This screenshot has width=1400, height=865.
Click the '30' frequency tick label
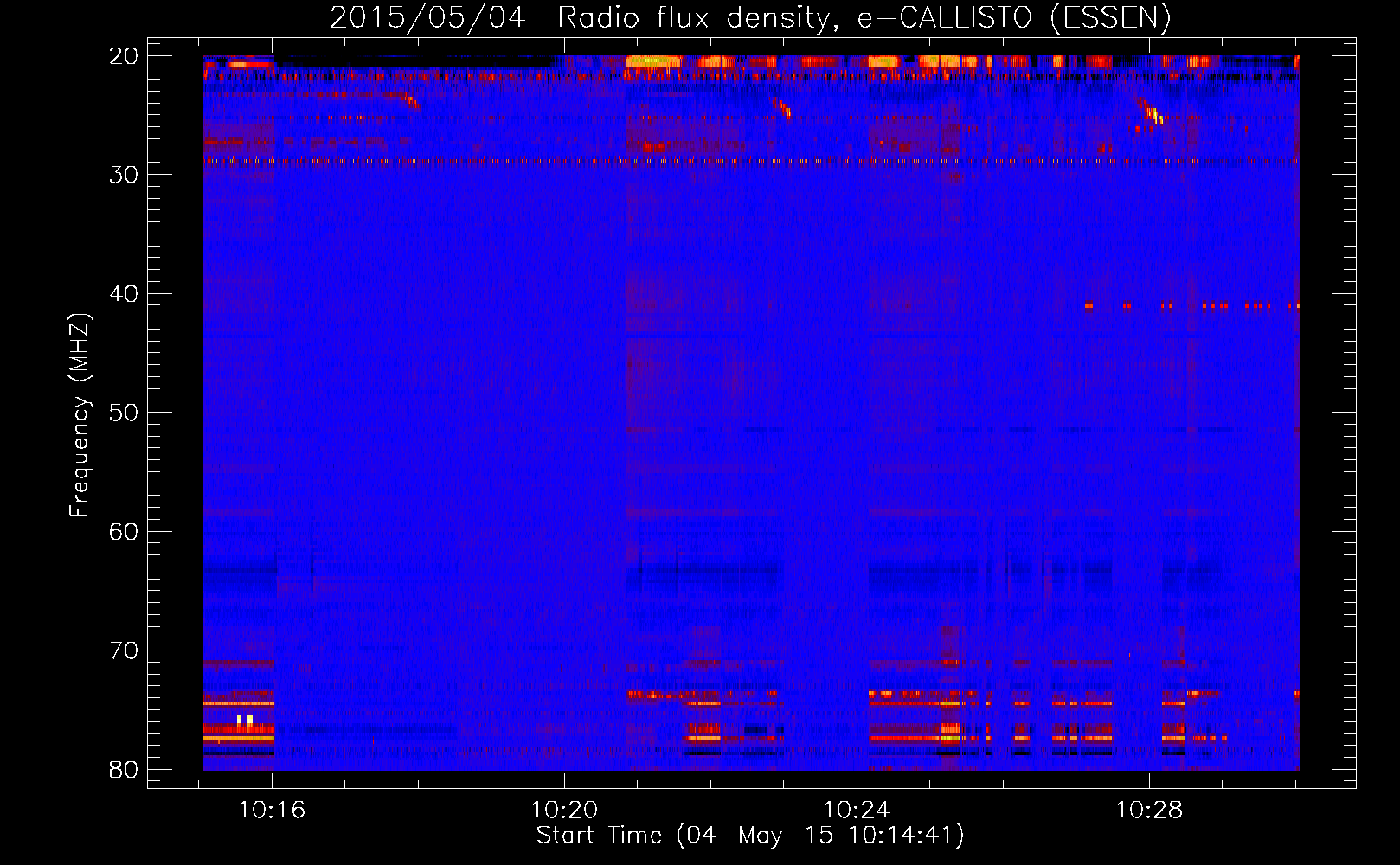tap(124, 175)
